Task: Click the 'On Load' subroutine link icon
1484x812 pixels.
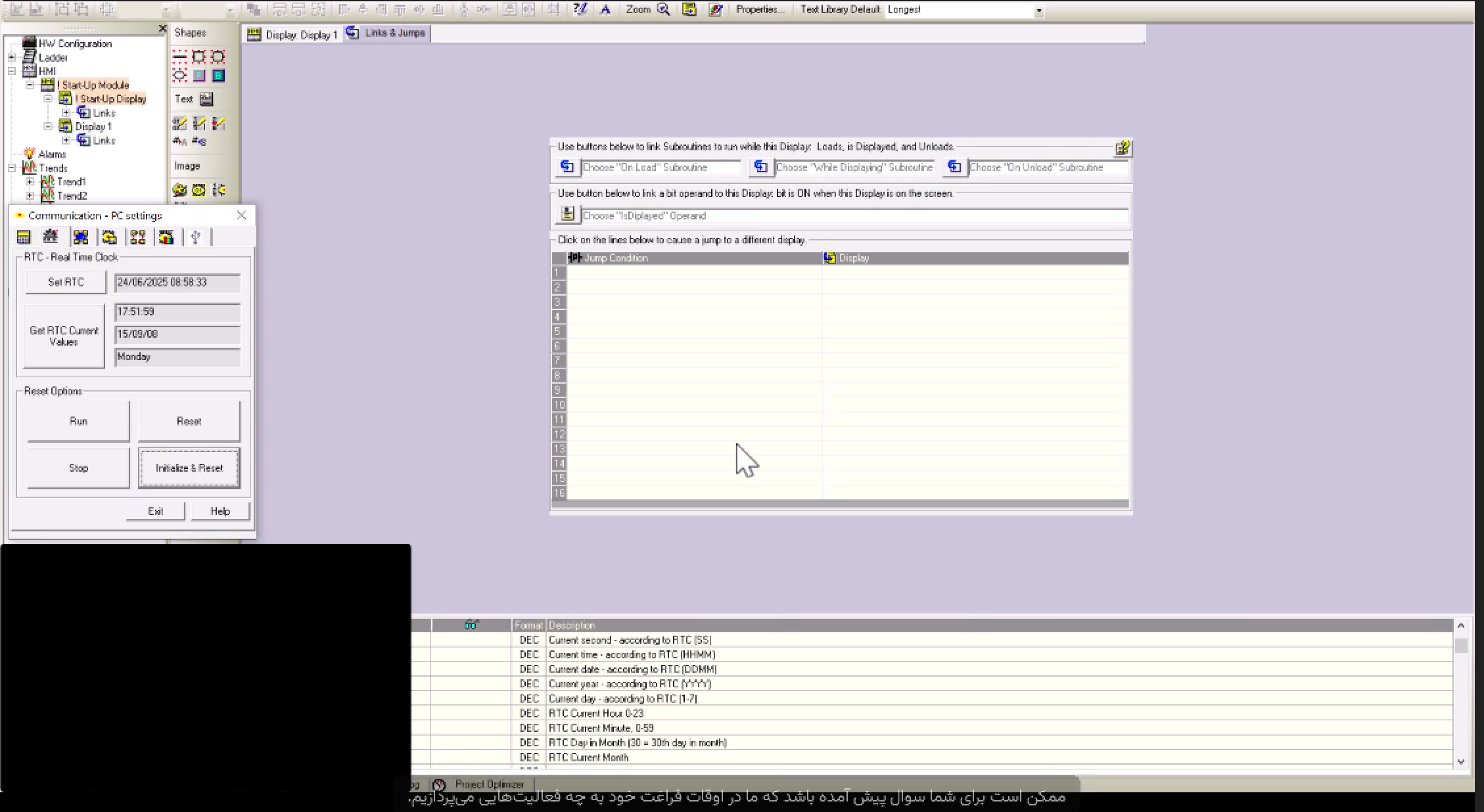Action: (567, 168)
